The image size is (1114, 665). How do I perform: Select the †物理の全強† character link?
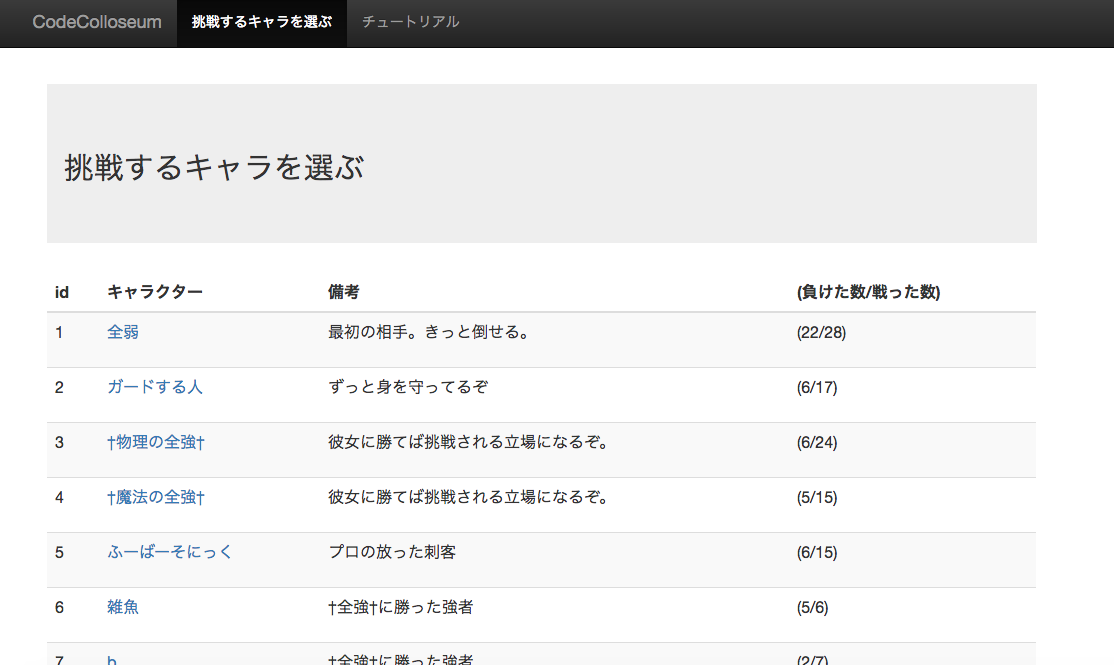156,442
